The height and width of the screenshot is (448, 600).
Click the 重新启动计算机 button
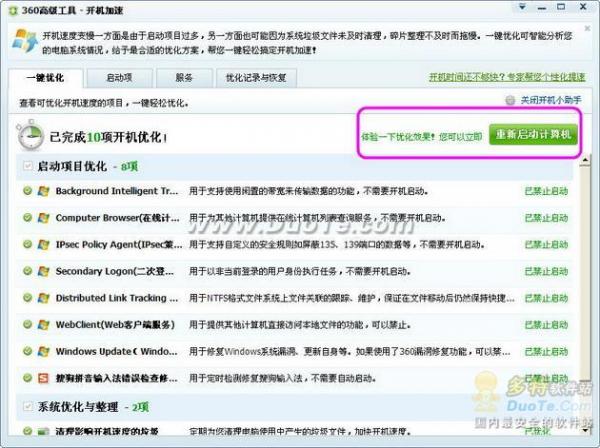click(x=533, y=135)
